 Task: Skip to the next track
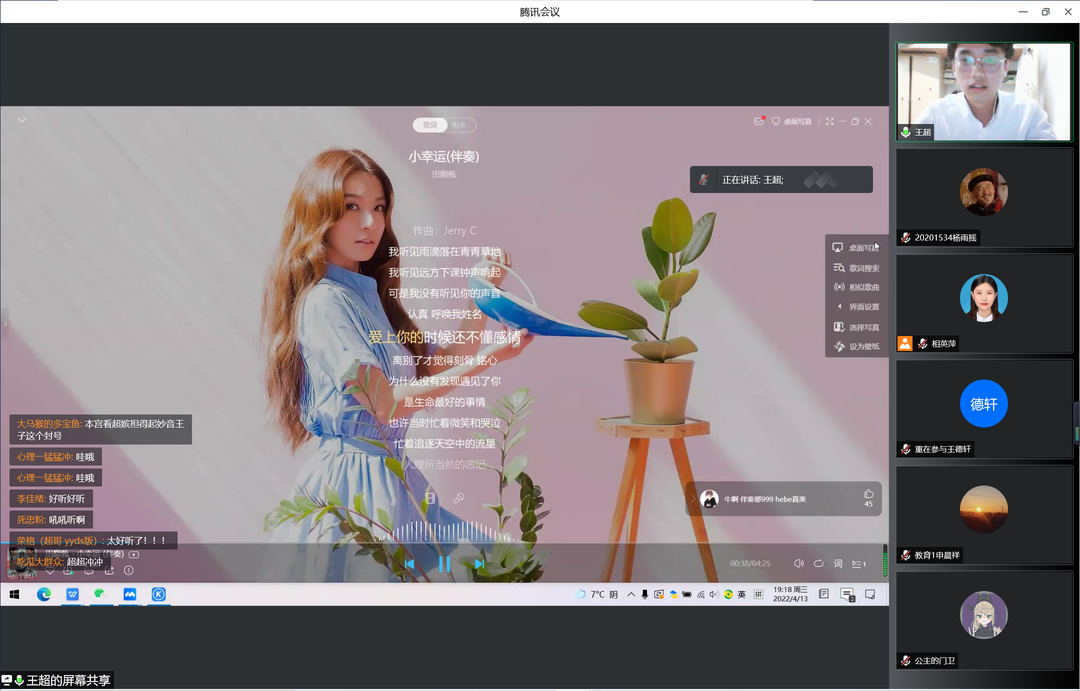pos(479,564)
